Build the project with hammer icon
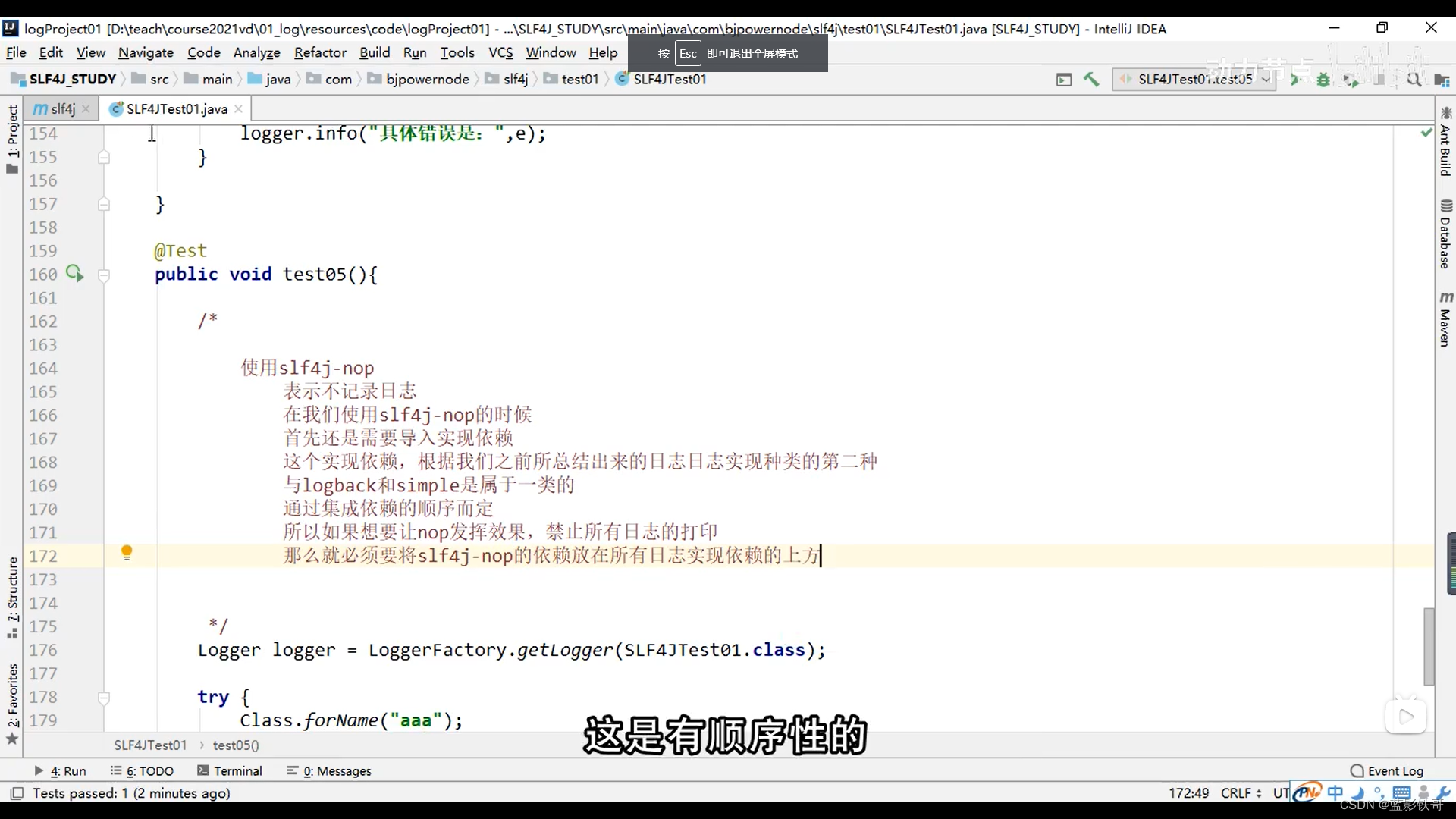 [x=1091, y=79]
